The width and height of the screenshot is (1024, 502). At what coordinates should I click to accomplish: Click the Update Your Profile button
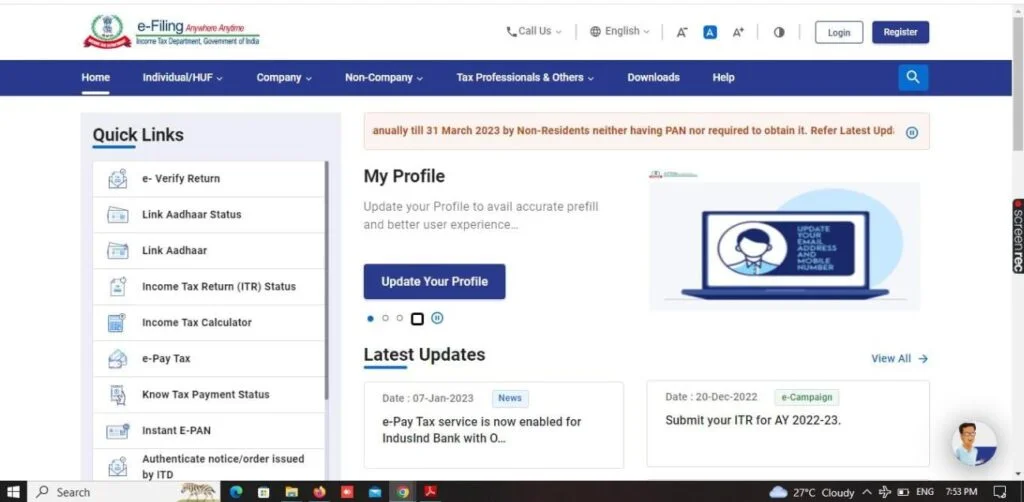[x=434, y=281]
